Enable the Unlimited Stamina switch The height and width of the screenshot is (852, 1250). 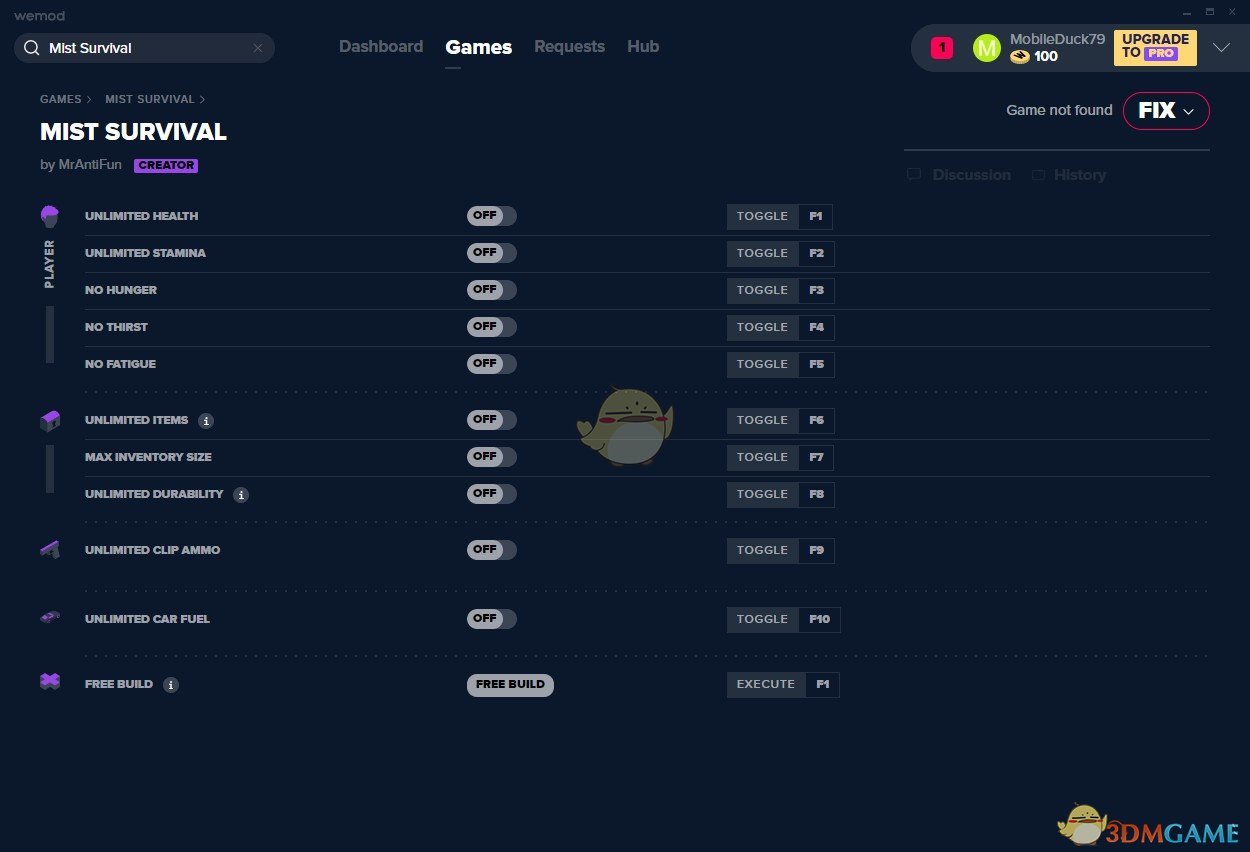click(492, 253)
